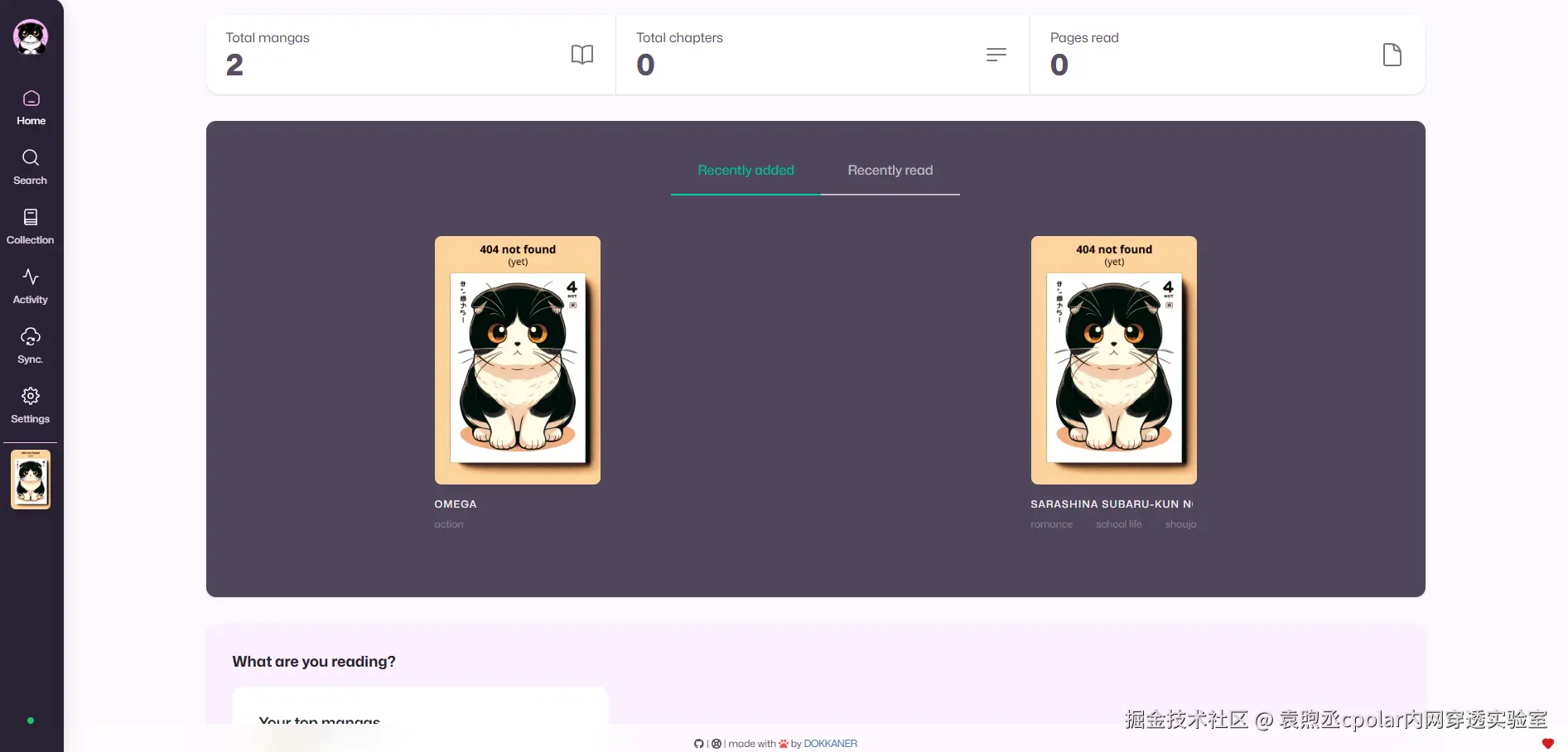Viewport: 1568px width, 752px height.
Task: Open the OMEGA cover thumbnail
Action: 518,360
